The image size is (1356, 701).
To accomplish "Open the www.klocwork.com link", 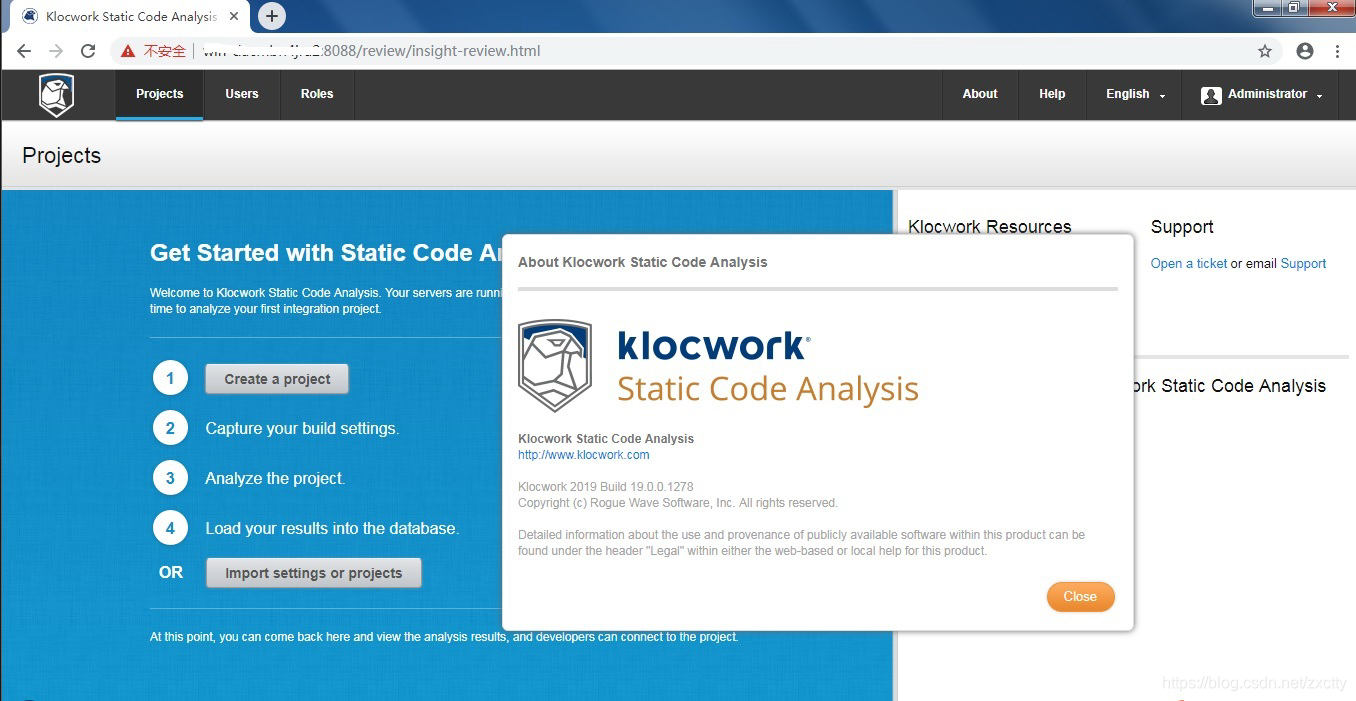I will 583,455.
